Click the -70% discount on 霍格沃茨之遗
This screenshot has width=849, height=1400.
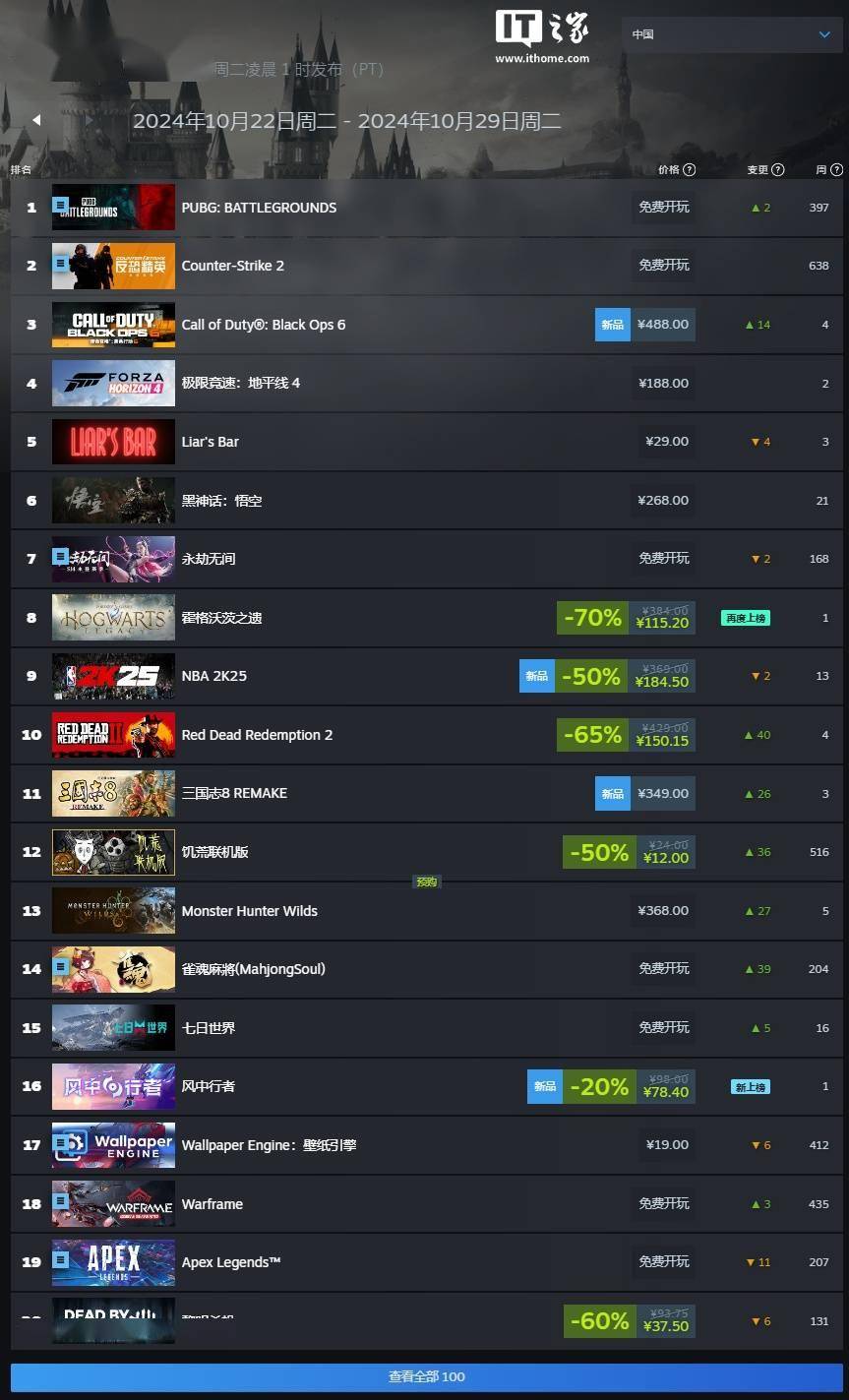[x=592, y=618]
